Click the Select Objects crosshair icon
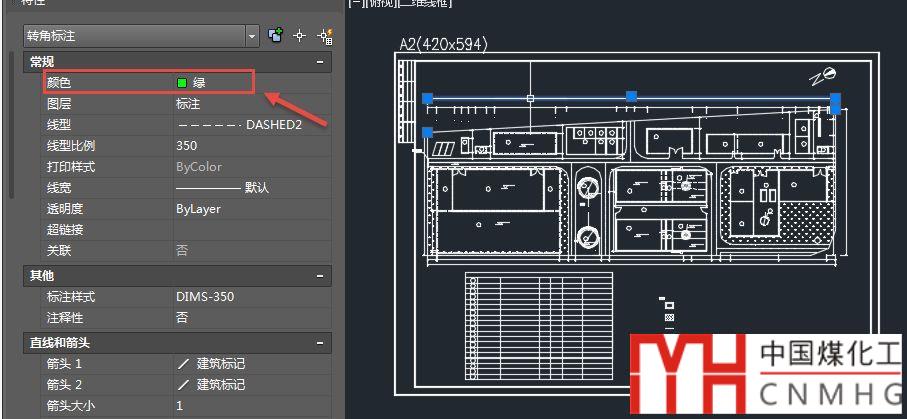907x419 pixels. tap(299, 36)
